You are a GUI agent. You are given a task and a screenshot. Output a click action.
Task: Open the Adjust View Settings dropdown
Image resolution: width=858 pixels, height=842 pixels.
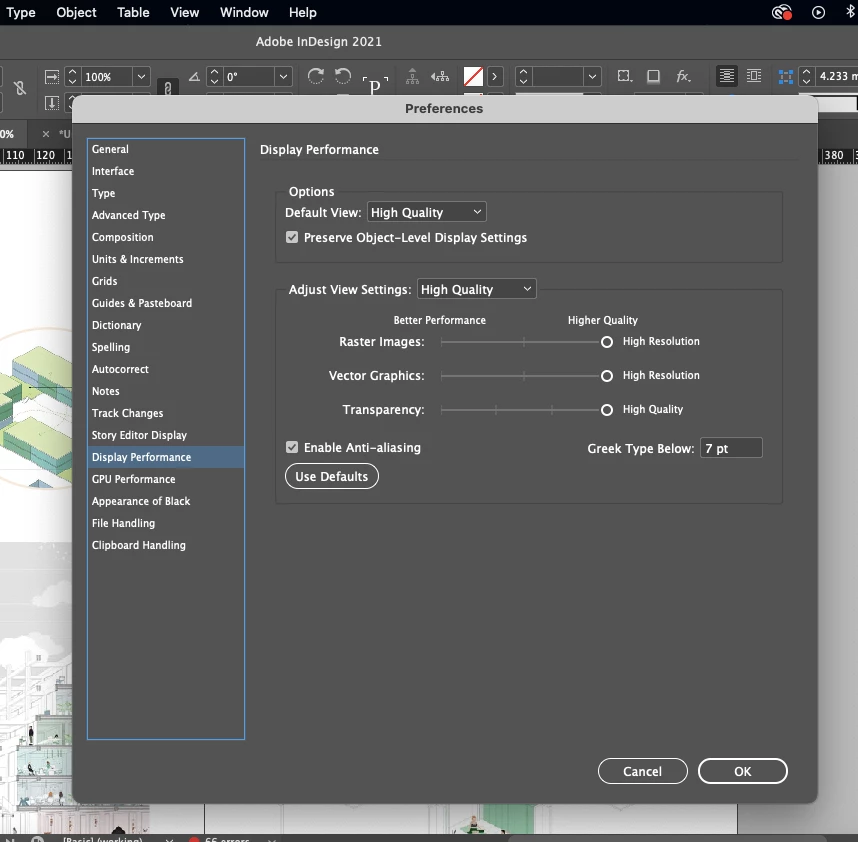477,289
